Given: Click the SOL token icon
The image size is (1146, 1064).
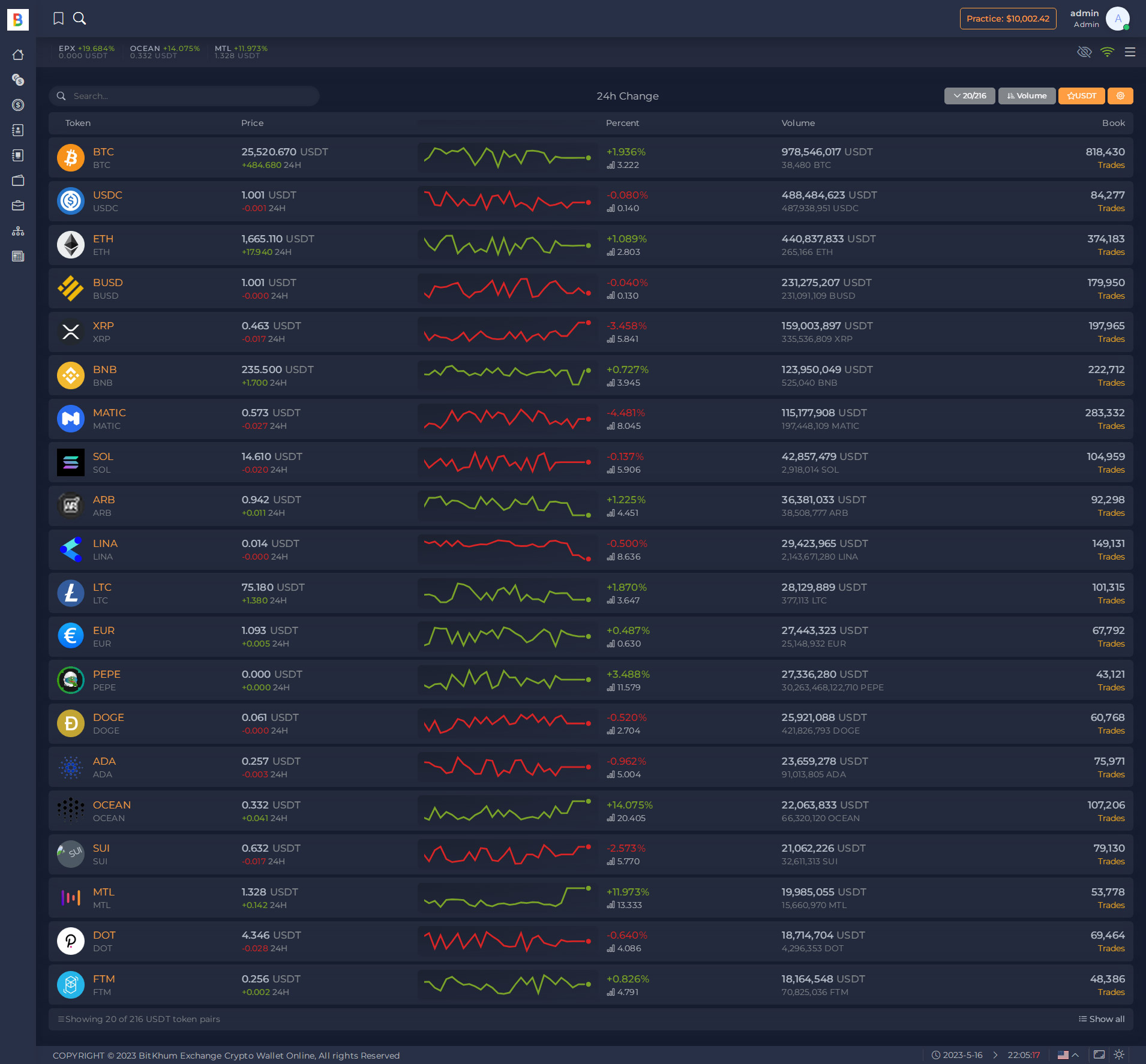Looking at the screenshot, I should pos(71,462).
